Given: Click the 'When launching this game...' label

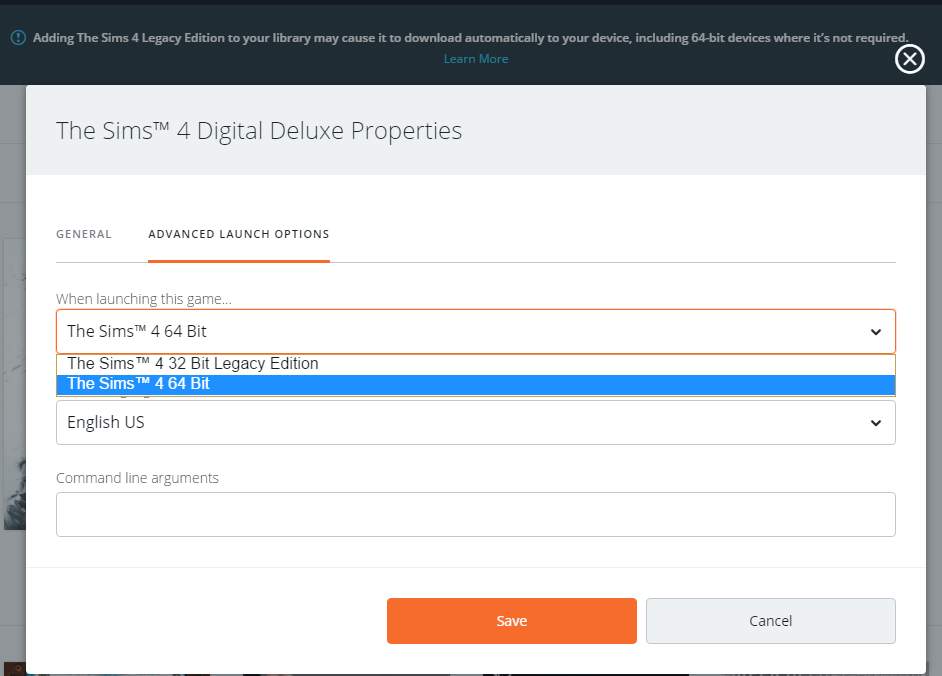Looking at the screenshot, I should pos(144,299).
